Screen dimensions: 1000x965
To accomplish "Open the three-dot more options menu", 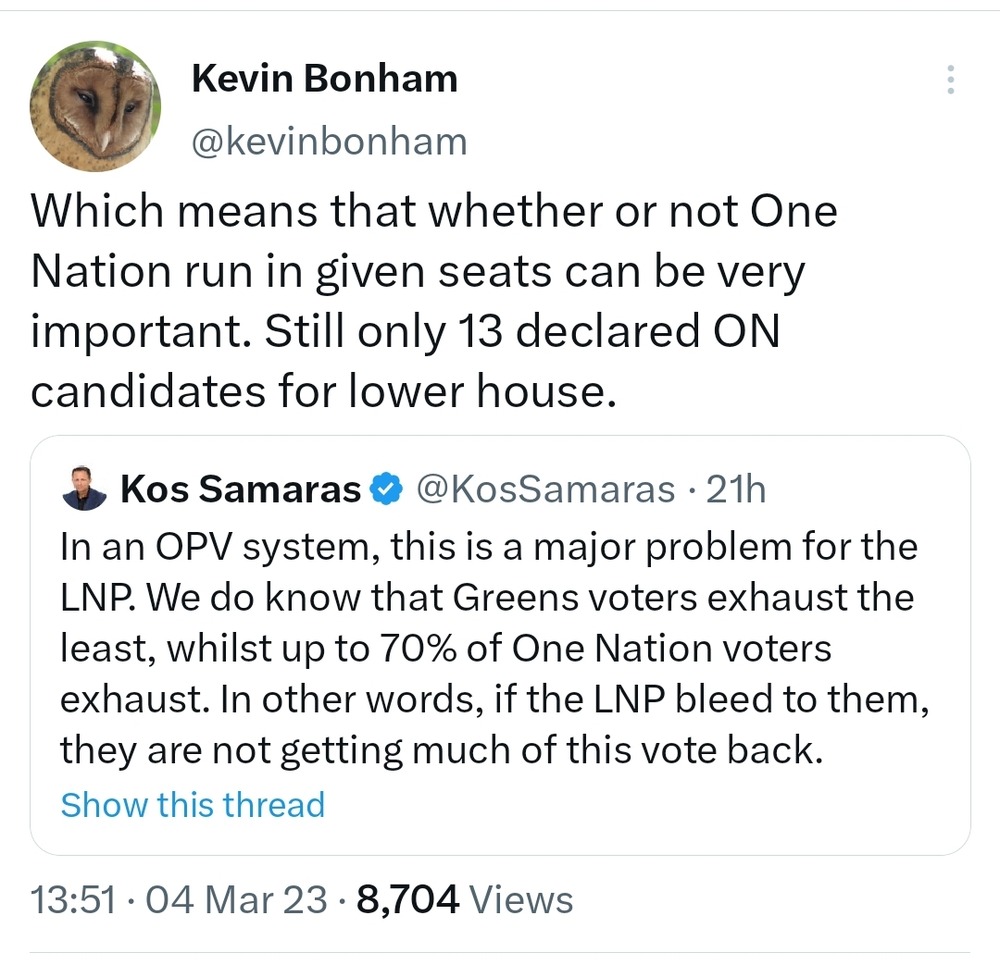I will (950, 80).
